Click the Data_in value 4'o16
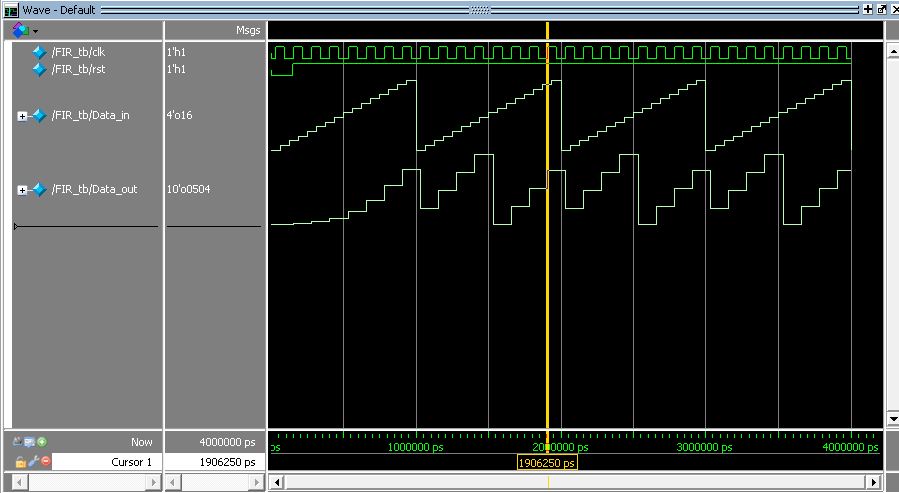899x493 pixels. point(179,115)
